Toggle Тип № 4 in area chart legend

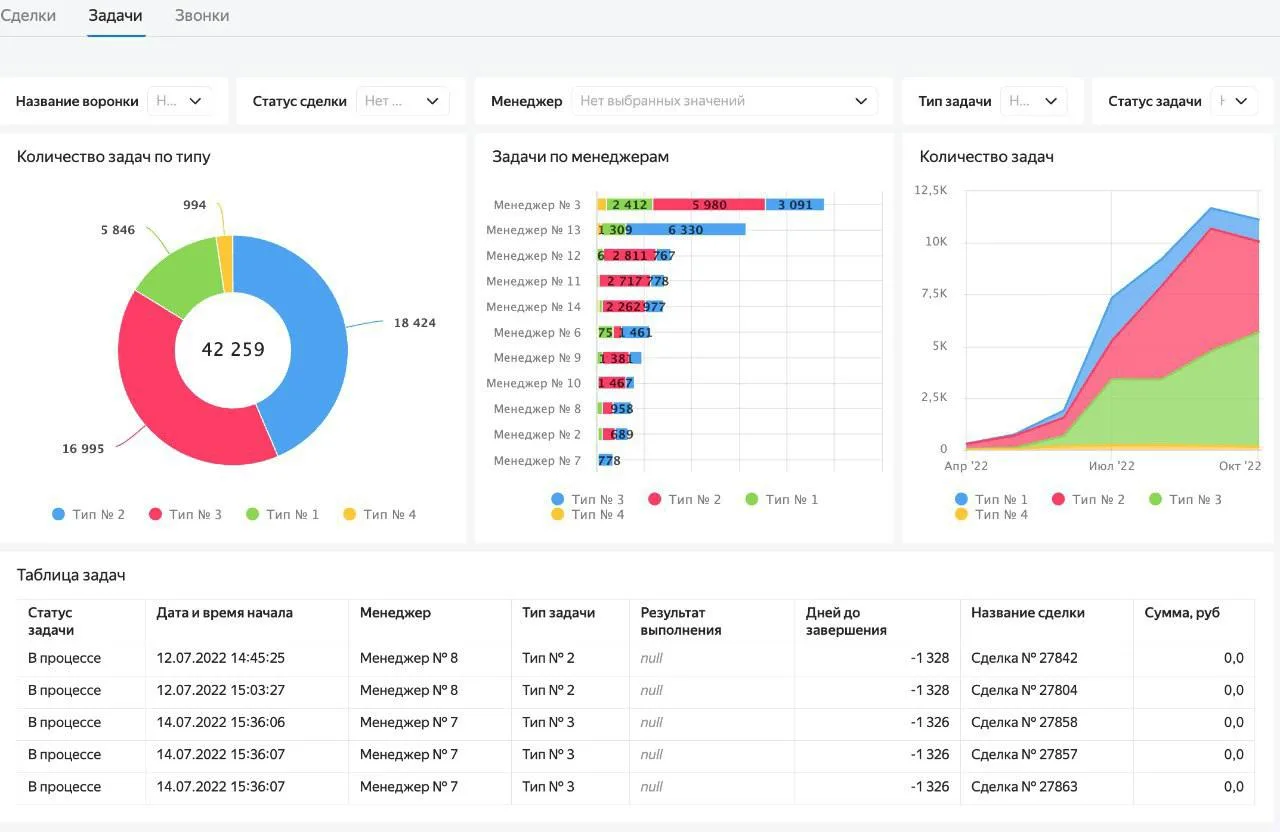click(991, 514)
